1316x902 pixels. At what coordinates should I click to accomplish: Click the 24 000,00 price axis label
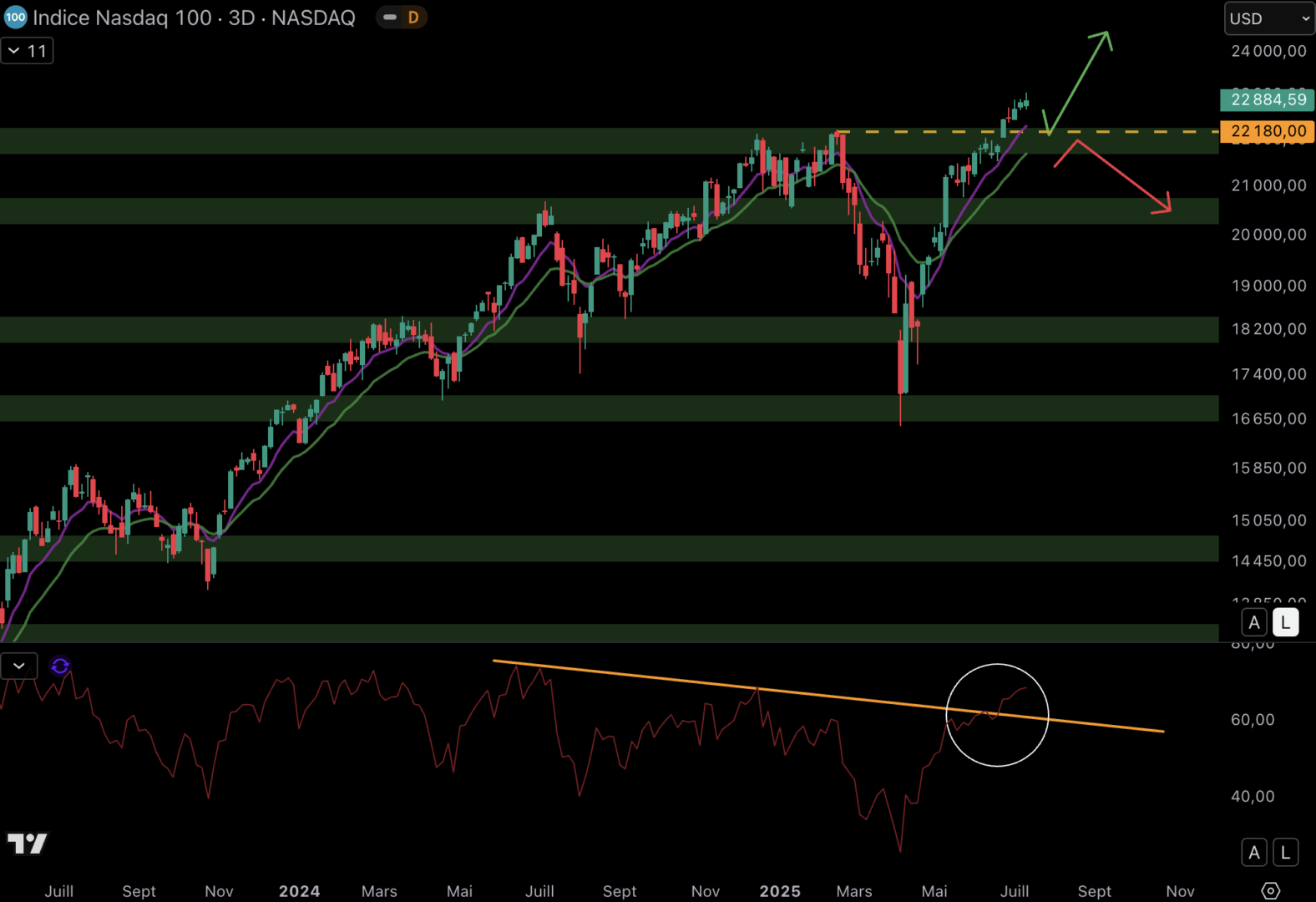(1268, 51)
